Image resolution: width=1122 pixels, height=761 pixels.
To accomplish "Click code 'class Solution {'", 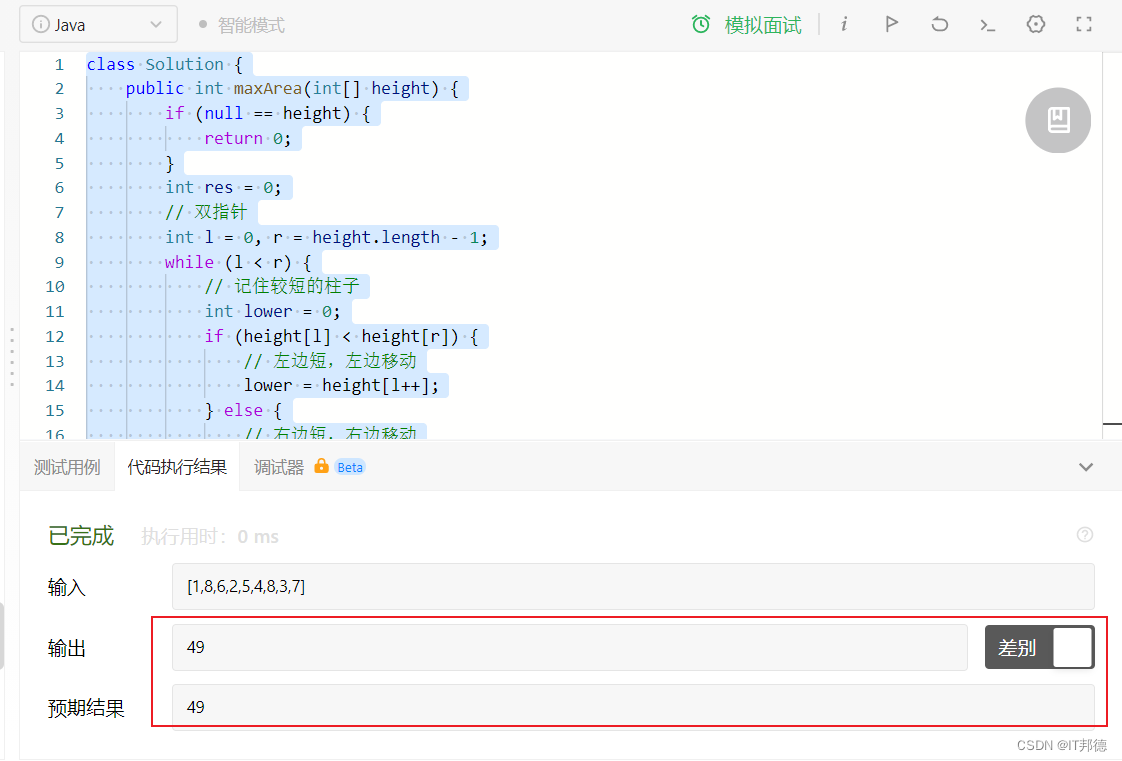I will point(165,64).
